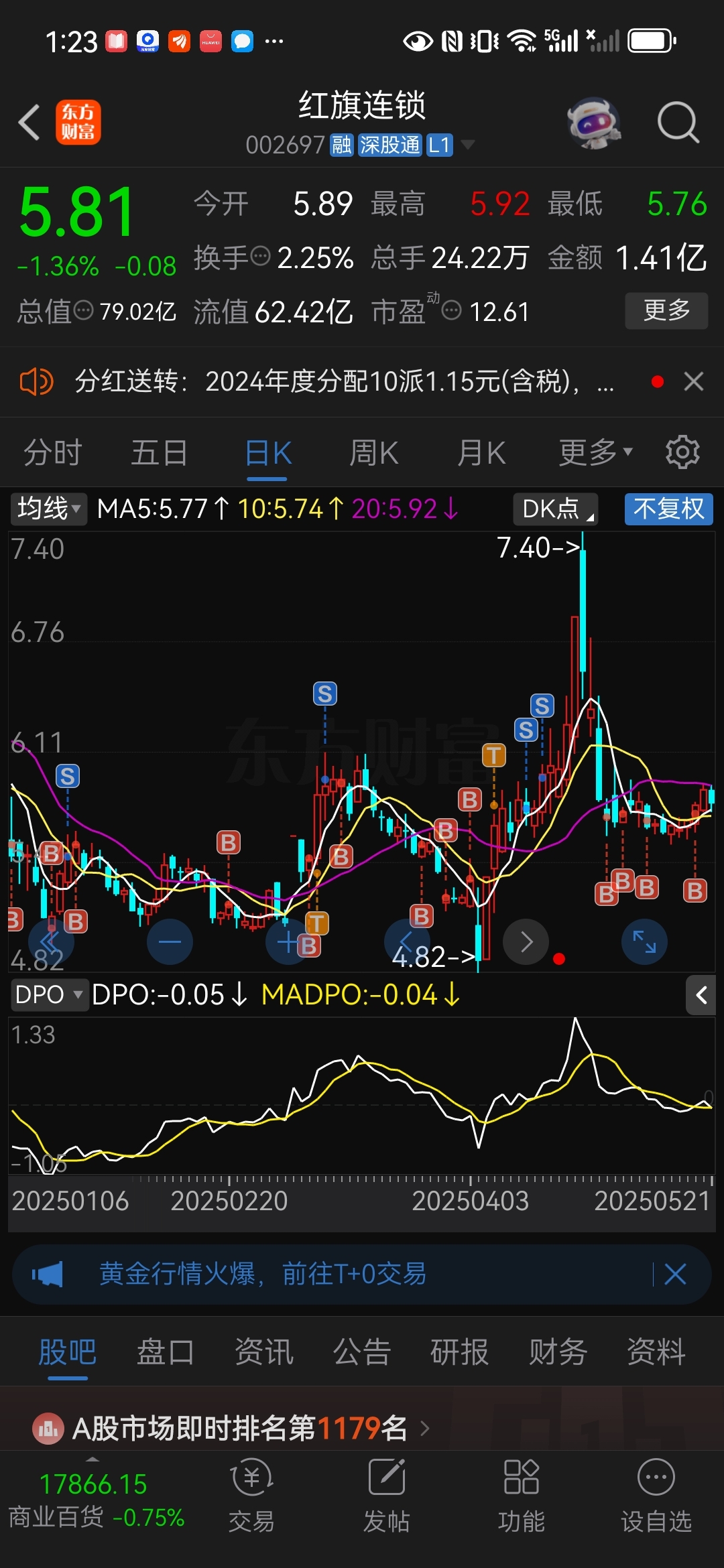
Task: Toggle the DK点 signal option
Action: point(556,509)
